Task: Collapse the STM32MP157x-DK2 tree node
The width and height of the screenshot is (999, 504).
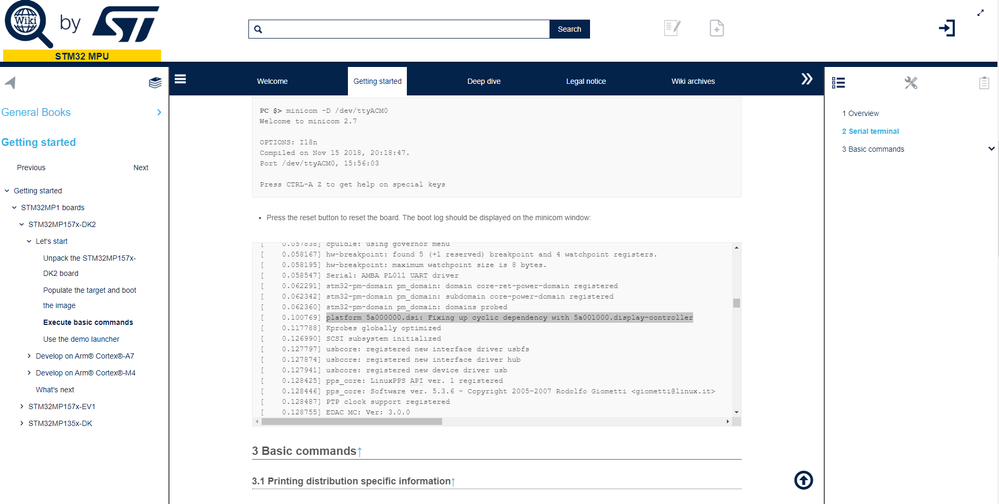Action: (22, 224)
